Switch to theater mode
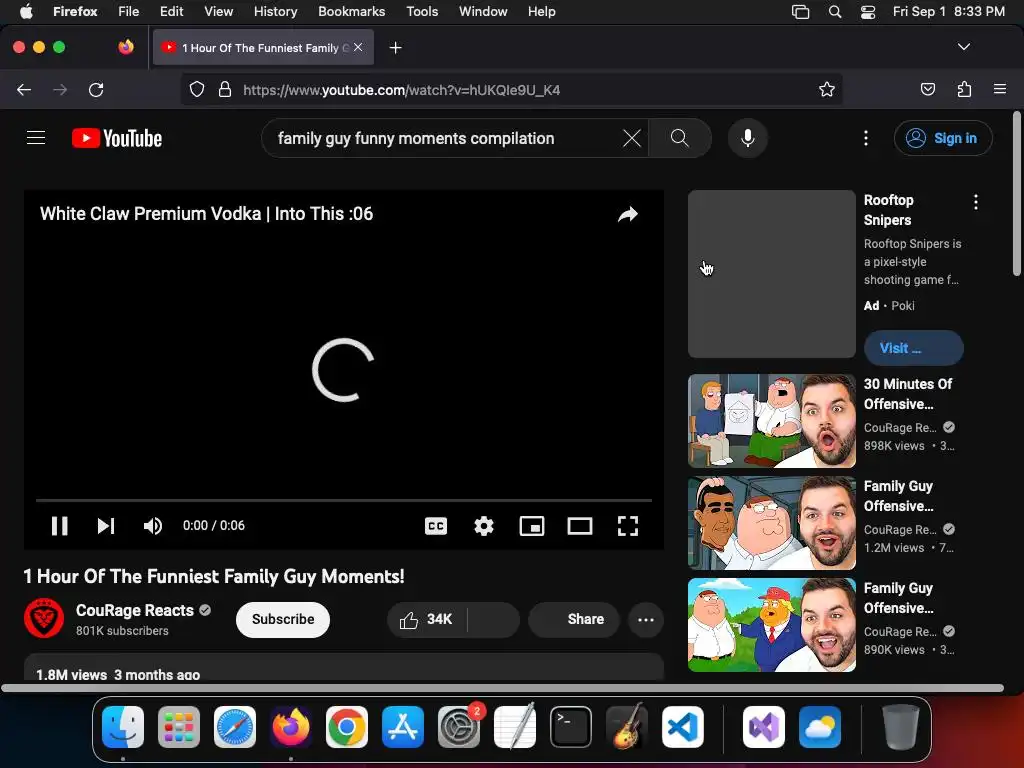The image size is (1024, 768). (579, 526)
